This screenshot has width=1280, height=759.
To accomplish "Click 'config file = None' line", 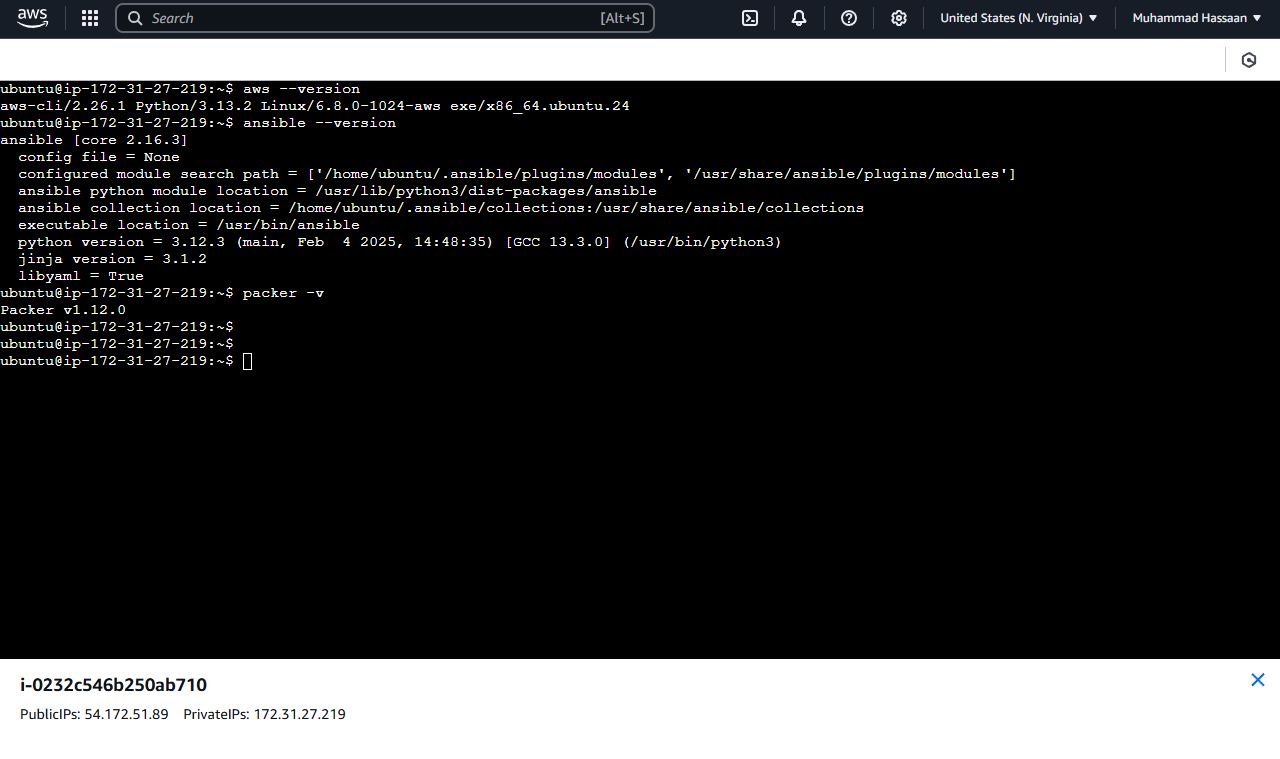I will [x=99, y=157].
